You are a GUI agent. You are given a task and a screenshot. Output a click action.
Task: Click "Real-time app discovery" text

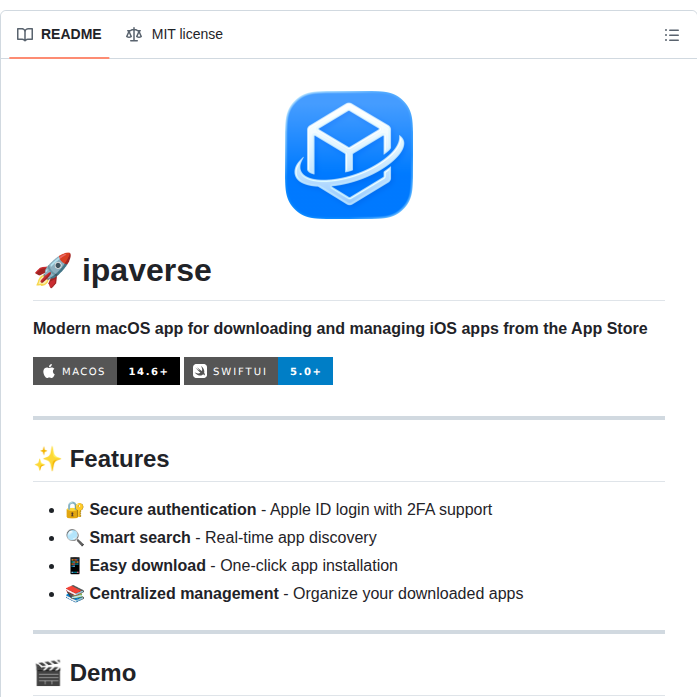291,537
